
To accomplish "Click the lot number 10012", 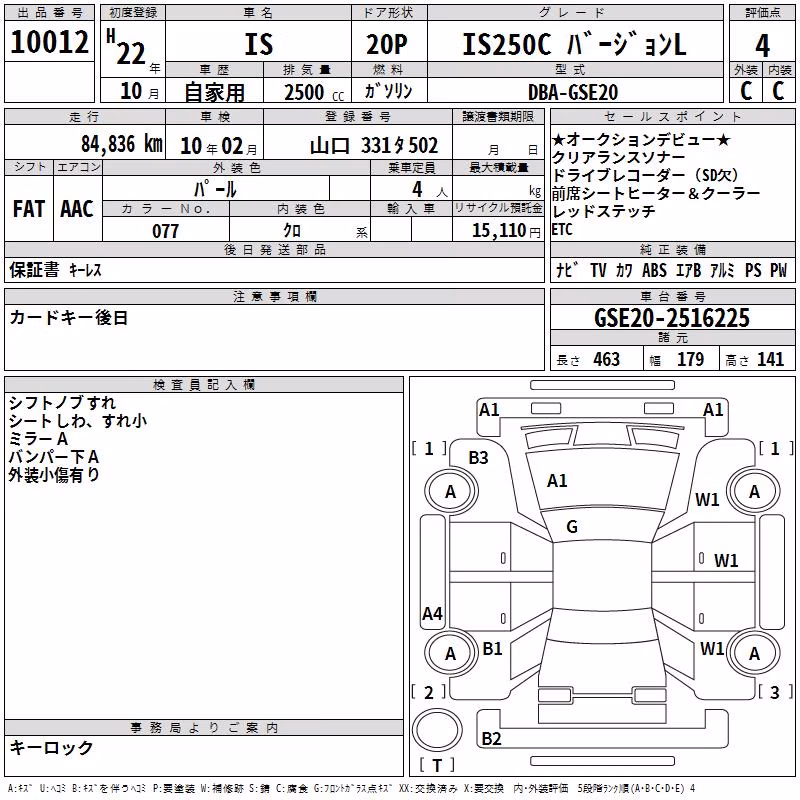I will click(x=49, y=42).
